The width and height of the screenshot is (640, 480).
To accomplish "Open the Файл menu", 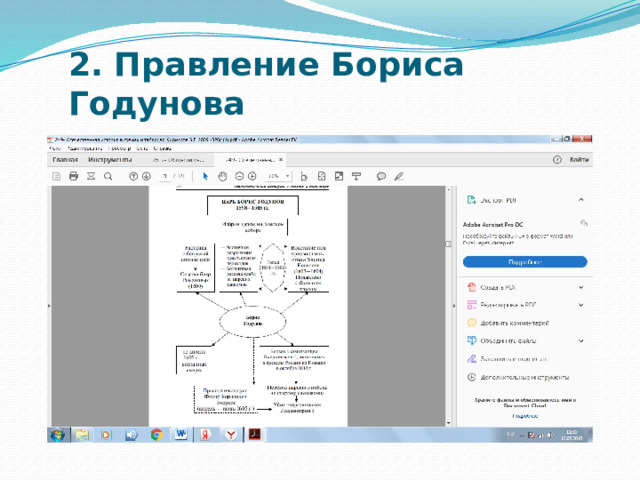I will point(55,149).
